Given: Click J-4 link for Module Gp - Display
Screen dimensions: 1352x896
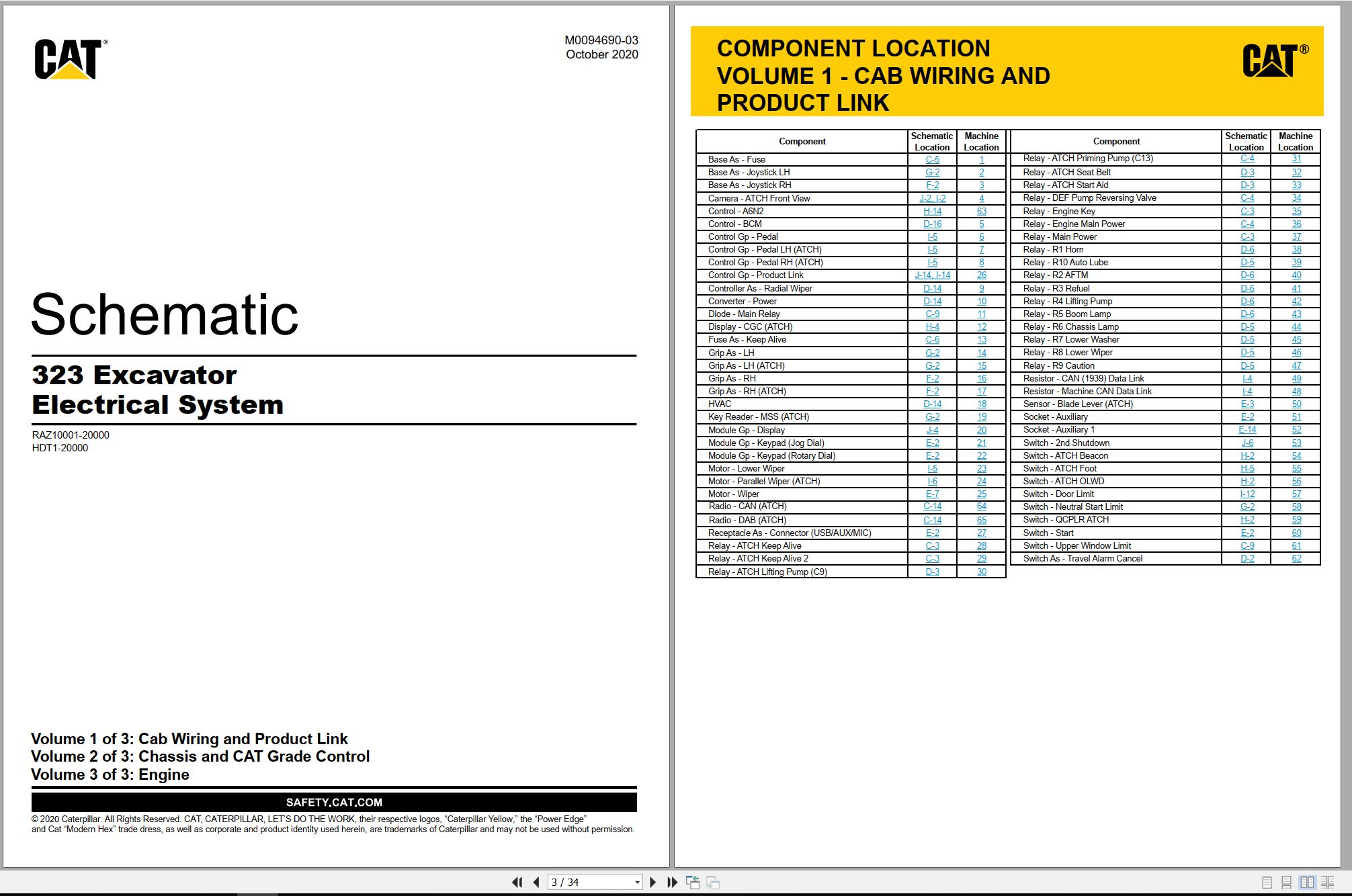Looking at the screenshot, I should click(x=932, y=430).
